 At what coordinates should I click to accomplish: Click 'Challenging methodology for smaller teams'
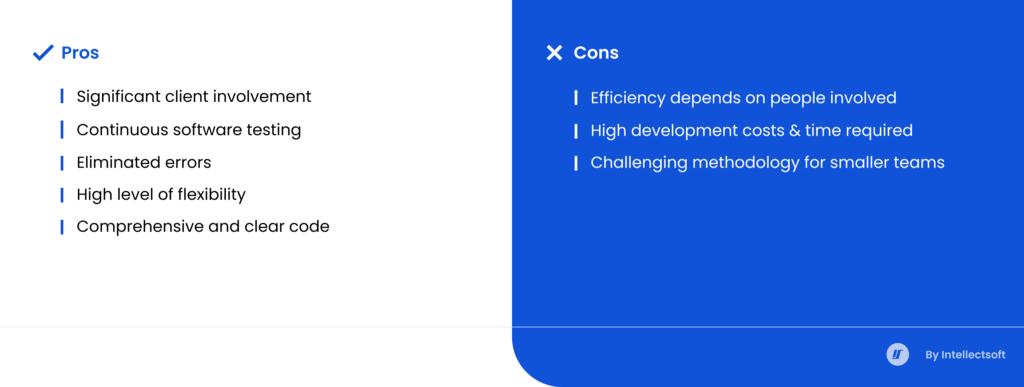click(x=767, y=163)
